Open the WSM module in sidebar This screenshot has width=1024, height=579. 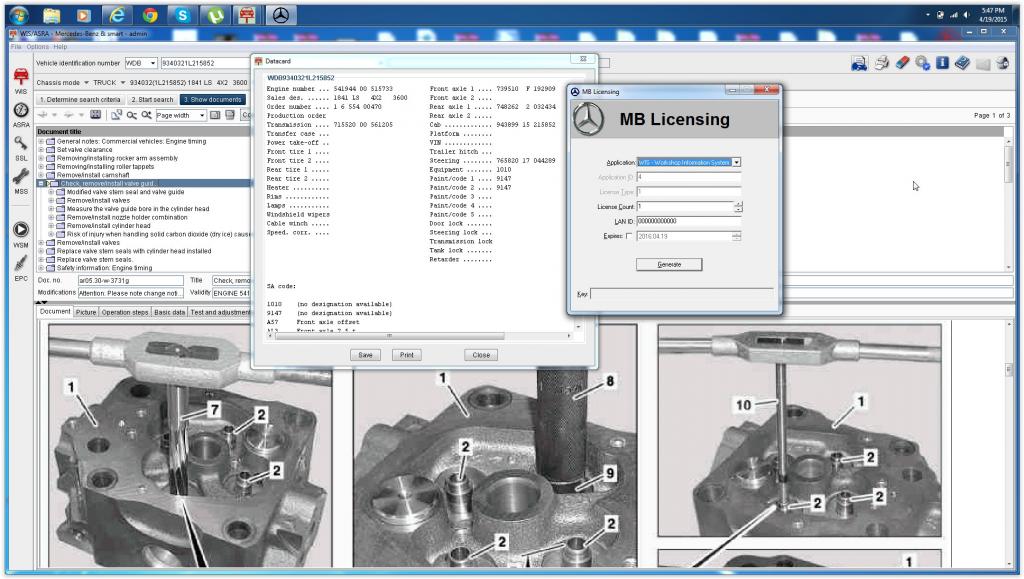19,230
